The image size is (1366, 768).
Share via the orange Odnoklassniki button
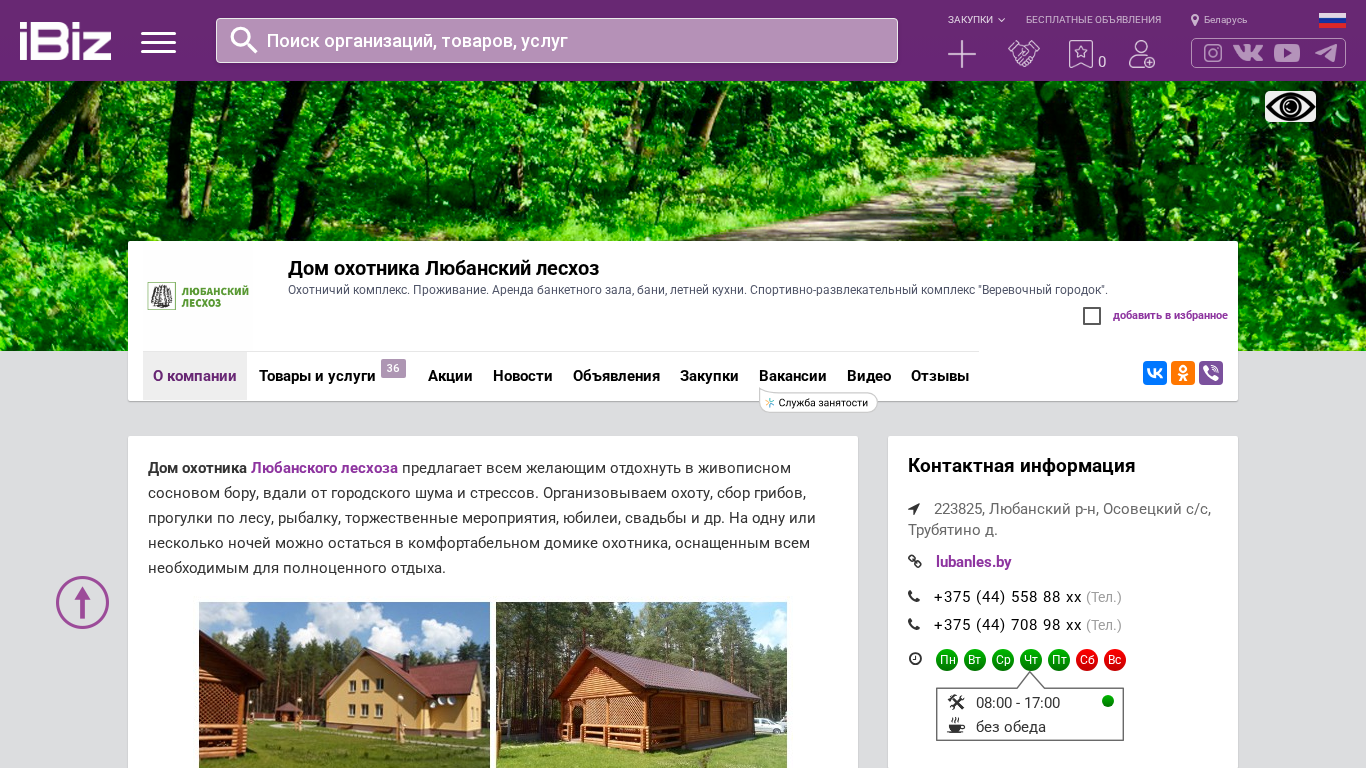(1183, 373)
